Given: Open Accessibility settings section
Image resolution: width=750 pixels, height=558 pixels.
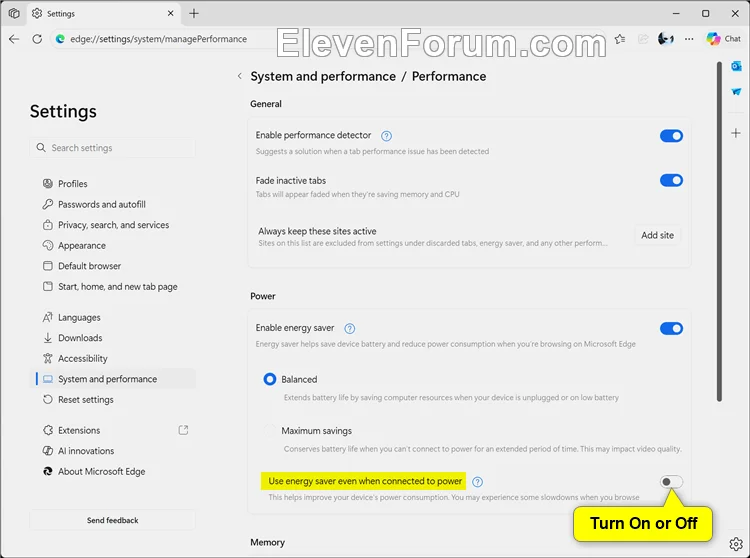Looking at the screenshot, I should pos(113,359).
